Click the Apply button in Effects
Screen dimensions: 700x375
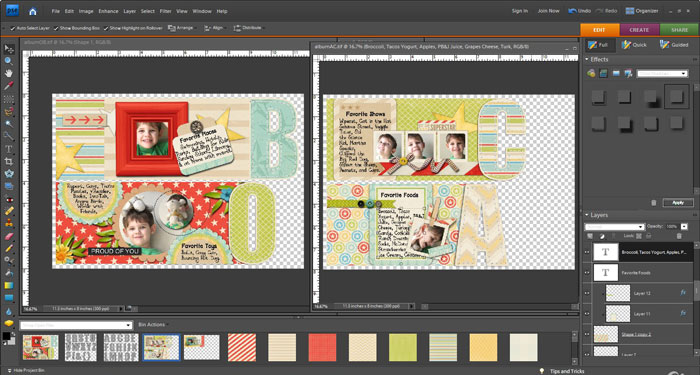678,203
